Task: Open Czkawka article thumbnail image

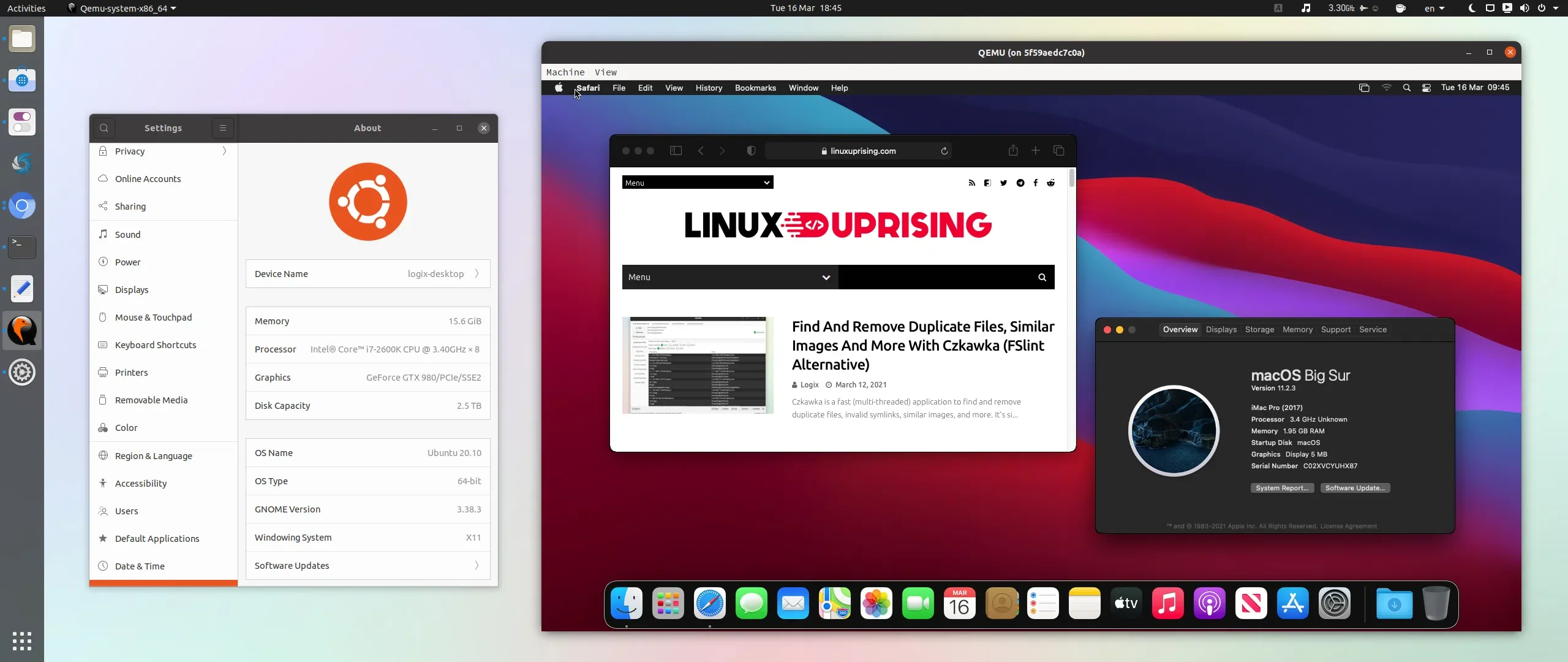Action: (x=698, y=365)
